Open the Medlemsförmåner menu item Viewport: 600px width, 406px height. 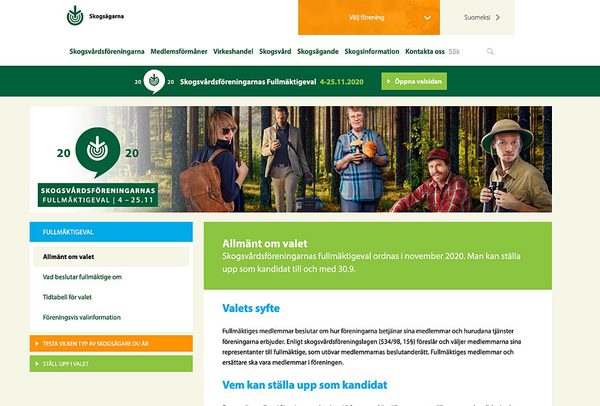[x=179, y=51]
